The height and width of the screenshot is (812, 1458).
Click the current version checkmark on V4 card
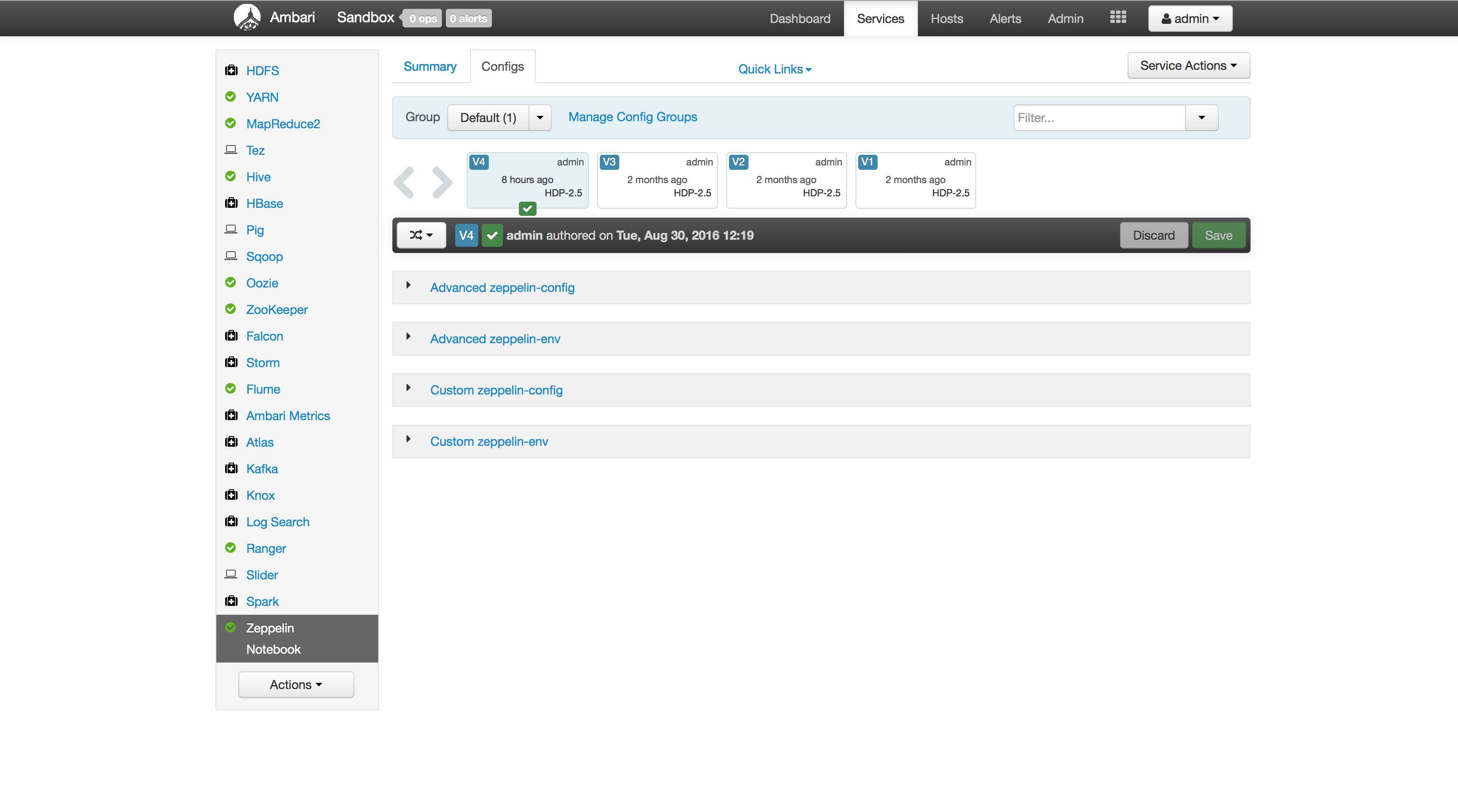(527, 208)
